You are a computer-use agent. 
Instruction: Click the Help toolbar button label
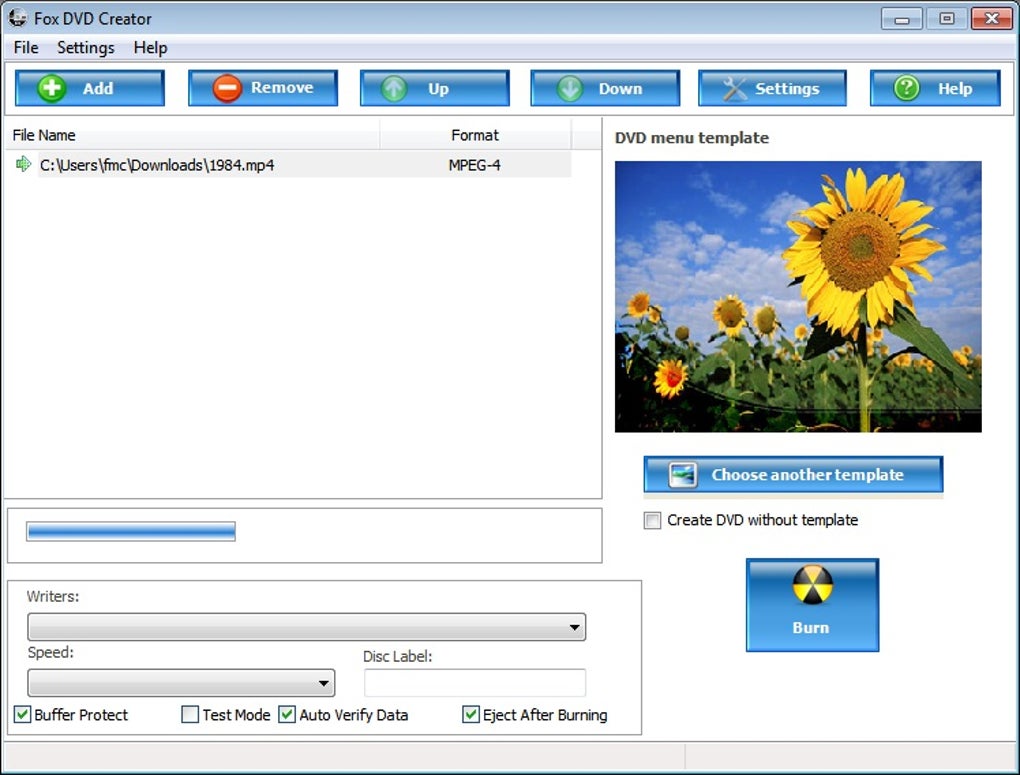(955, 89)
